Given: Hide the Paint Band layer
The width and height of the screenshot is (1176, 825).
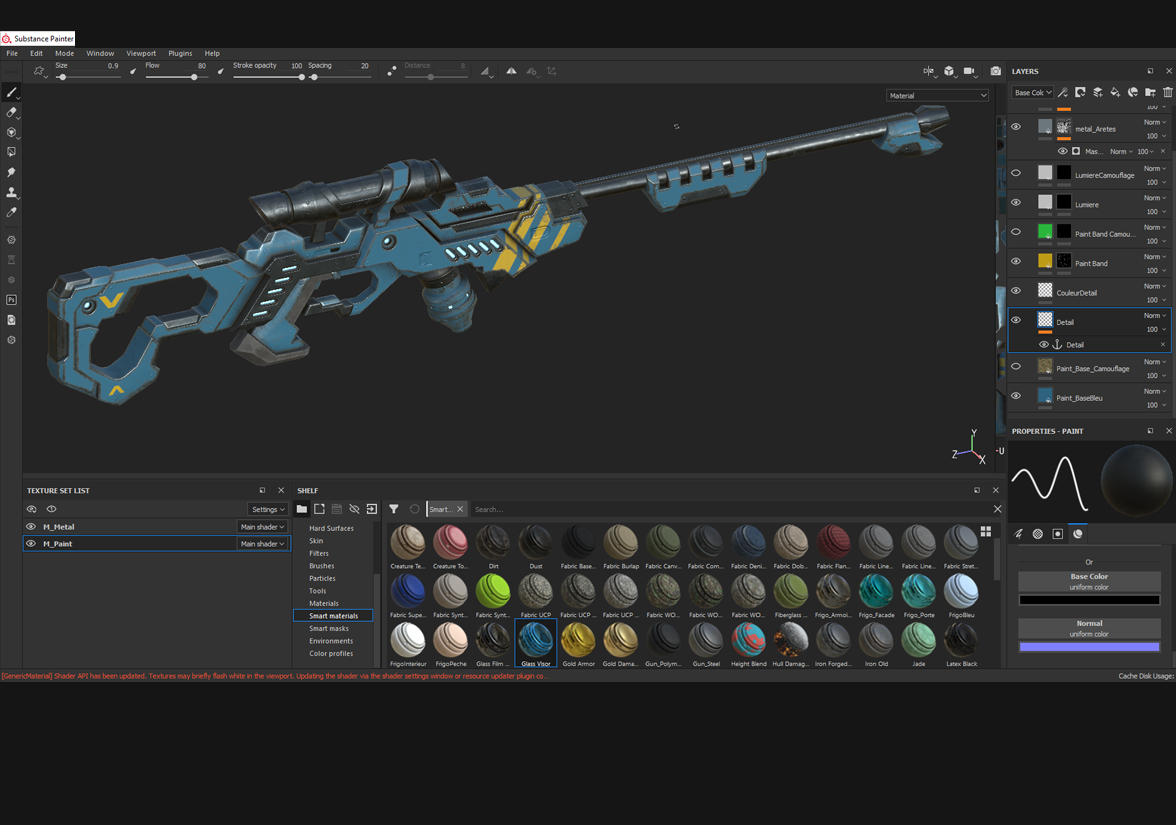Looking at the screenshot, I should [x=1016, y=261].
